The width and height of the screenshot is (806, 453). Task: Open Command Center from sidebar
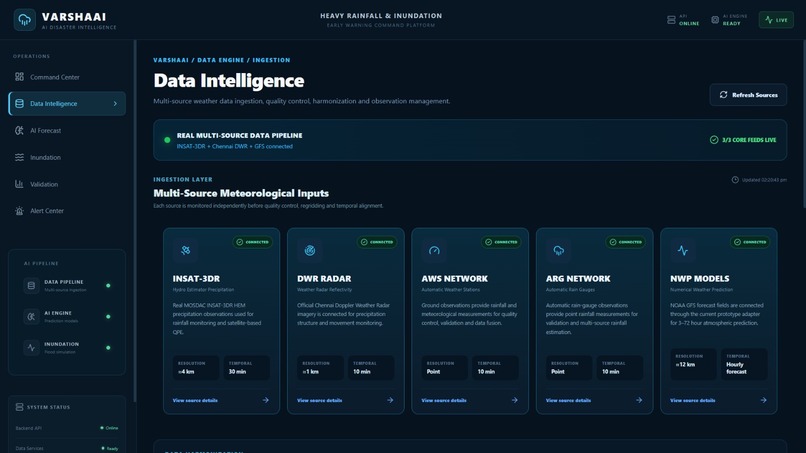coord(67,77)
